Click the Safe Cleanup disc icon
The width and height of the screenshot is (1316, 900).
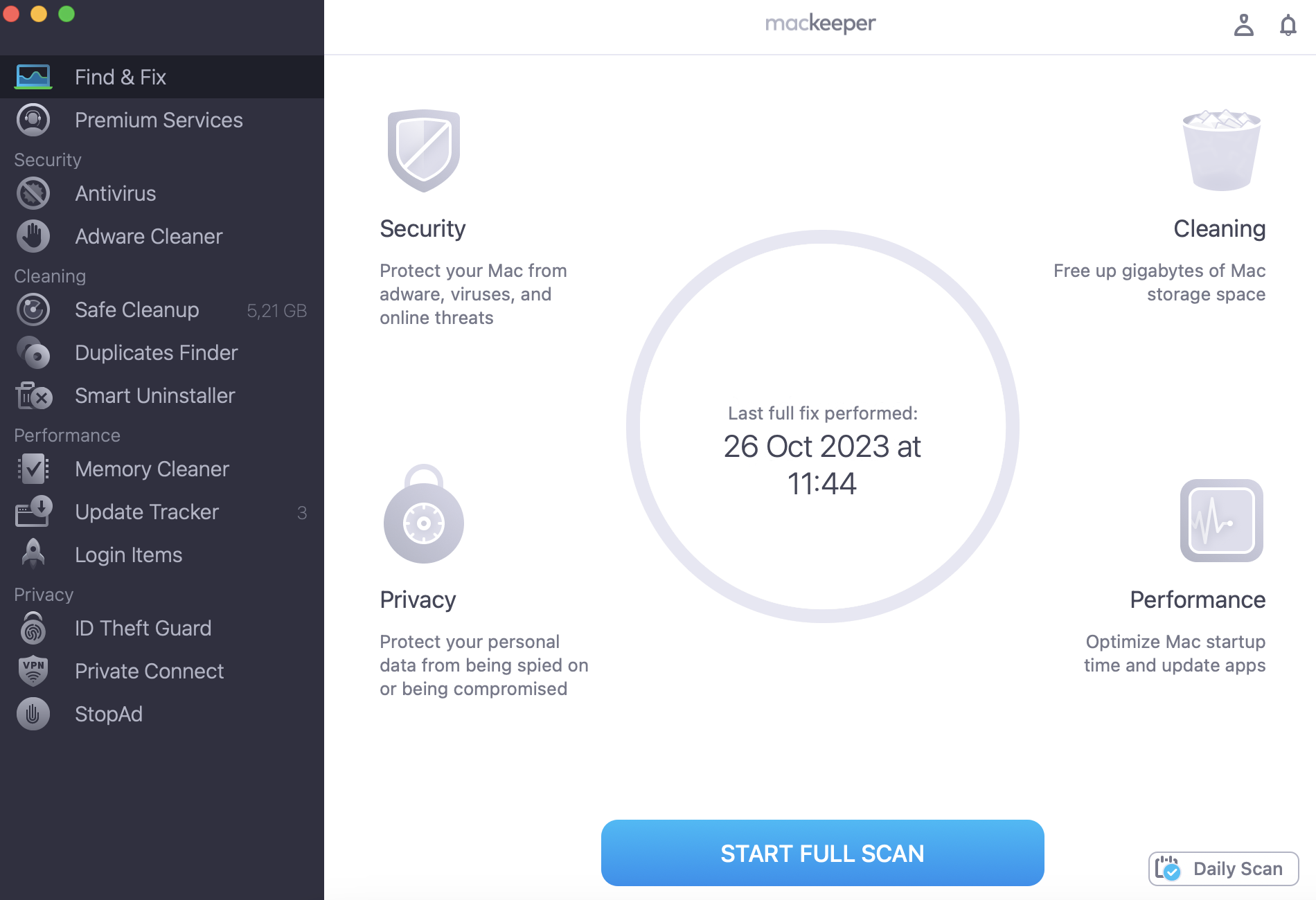coord(32,309)
